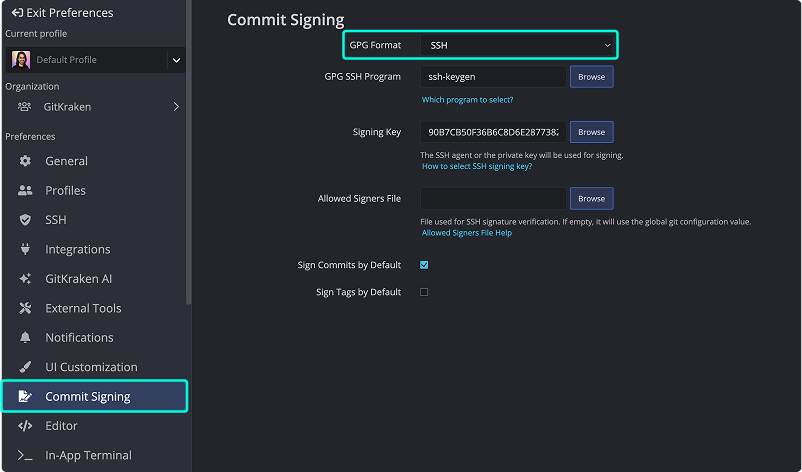
Task: Click the Integrations plug icon
Action: [25, 249]
